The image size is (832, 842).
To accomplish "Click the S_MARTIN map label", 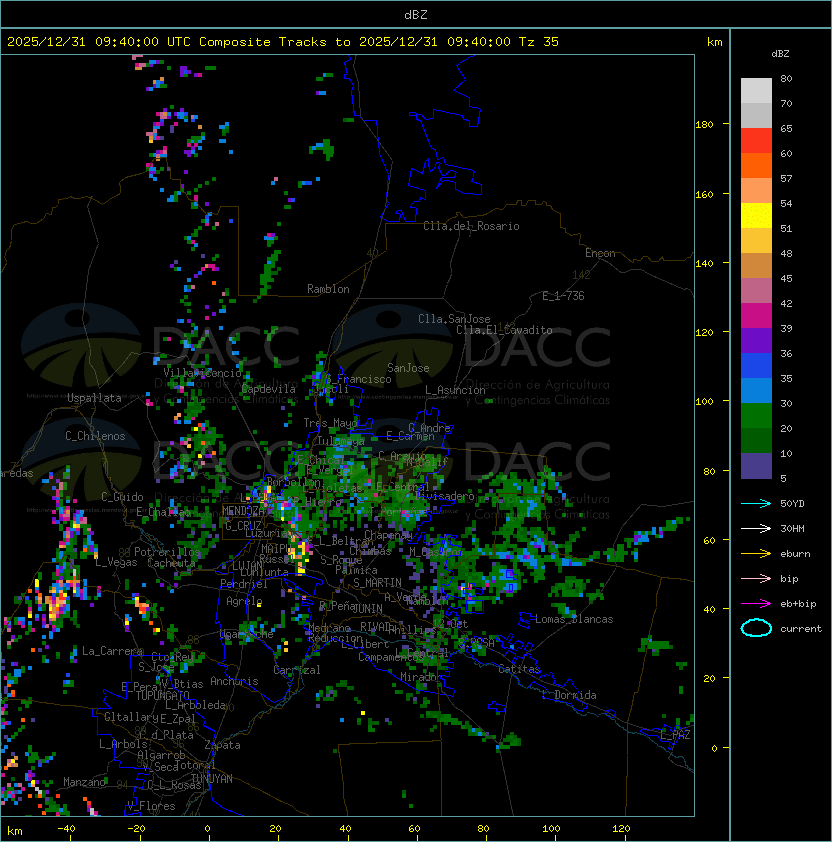I will [x=378, y=583].
